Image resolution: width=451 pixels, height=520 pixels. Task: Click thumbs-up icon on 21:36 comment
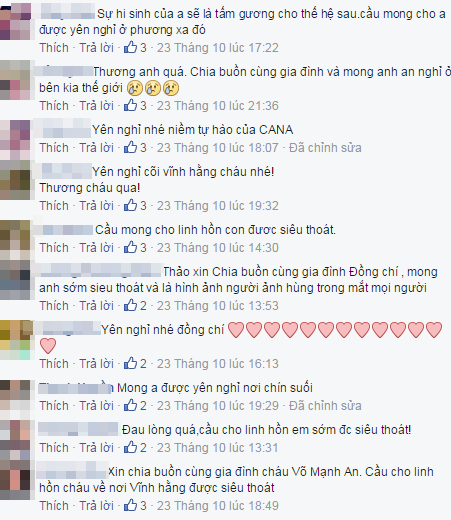coord(130,105)
